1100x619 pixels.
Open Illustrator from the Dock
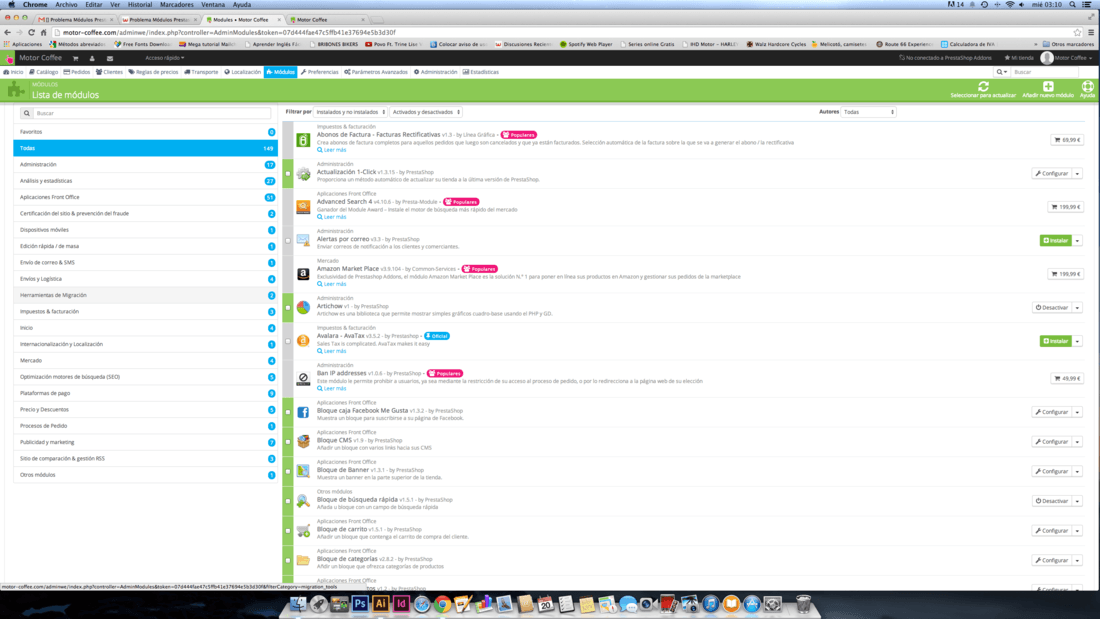tap(380, 604)
